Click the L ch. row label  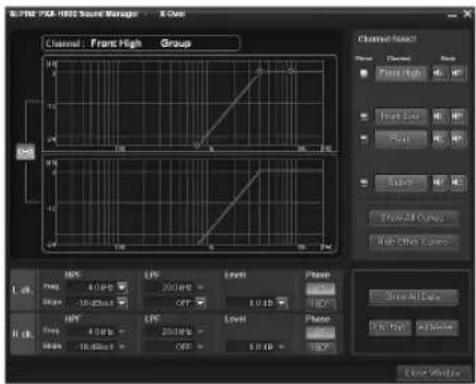pyautogui.click(x=23, y=290)
